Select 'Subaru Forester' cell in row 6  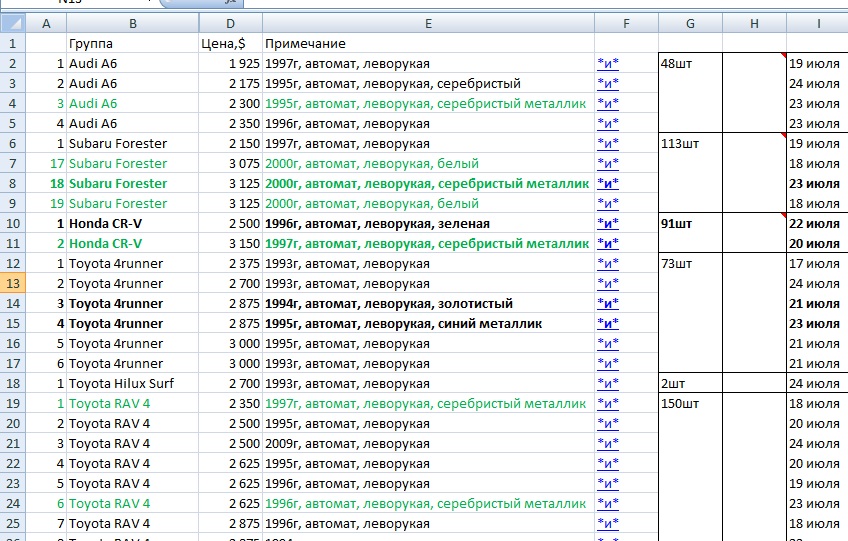coord(132,143)
